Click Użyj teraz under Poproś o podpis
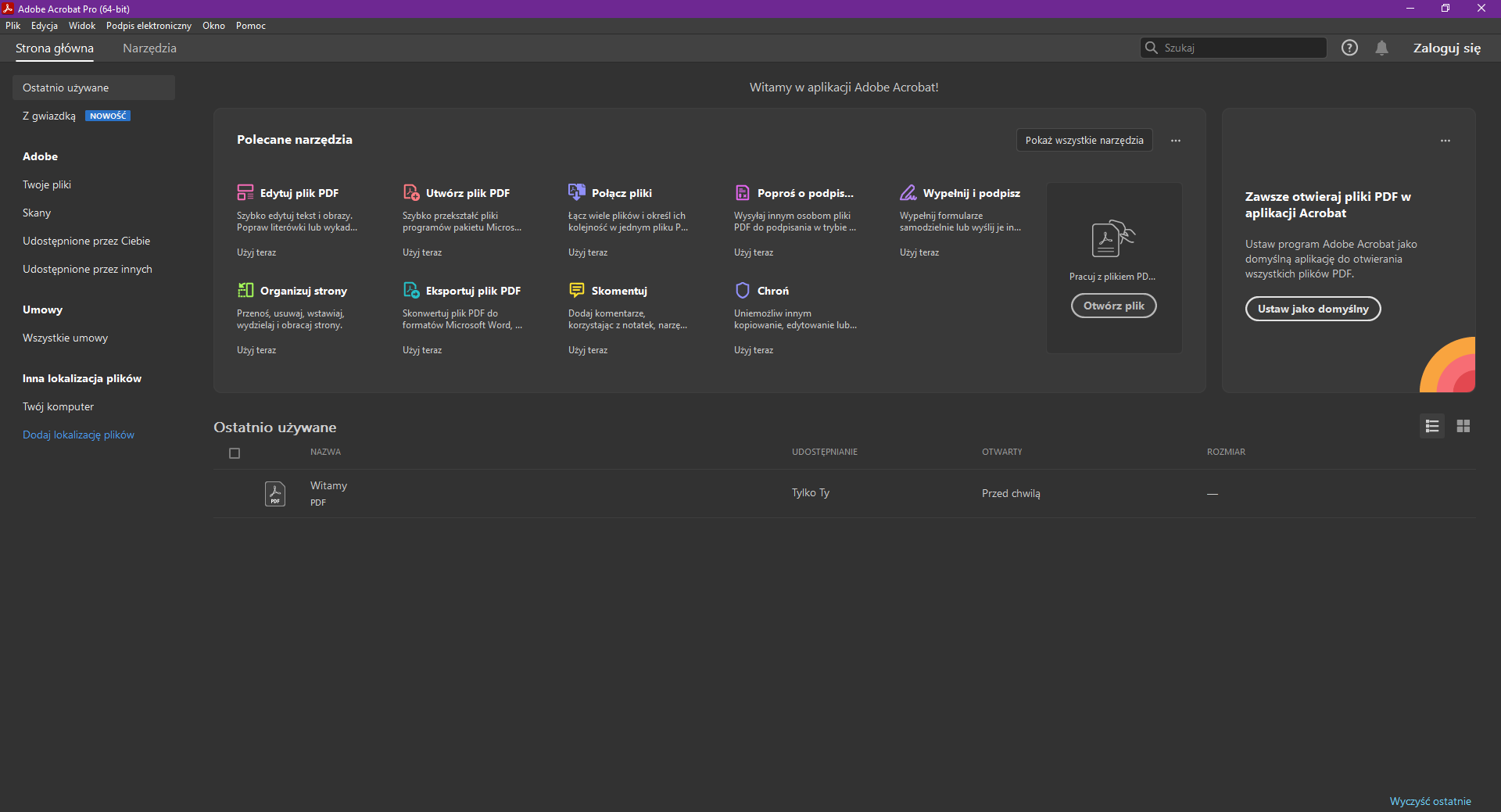This screenshot has width=1501, height=812. click(x=754, y=252)
